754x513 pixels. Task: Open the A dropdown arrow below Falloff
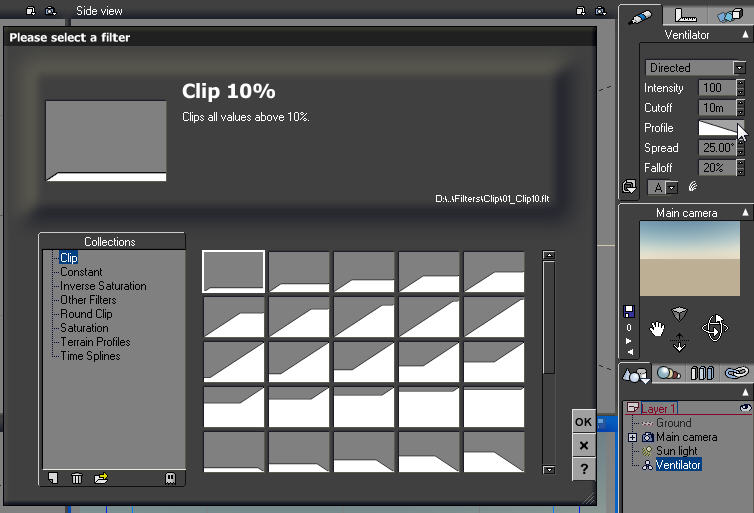coord(673,187)
